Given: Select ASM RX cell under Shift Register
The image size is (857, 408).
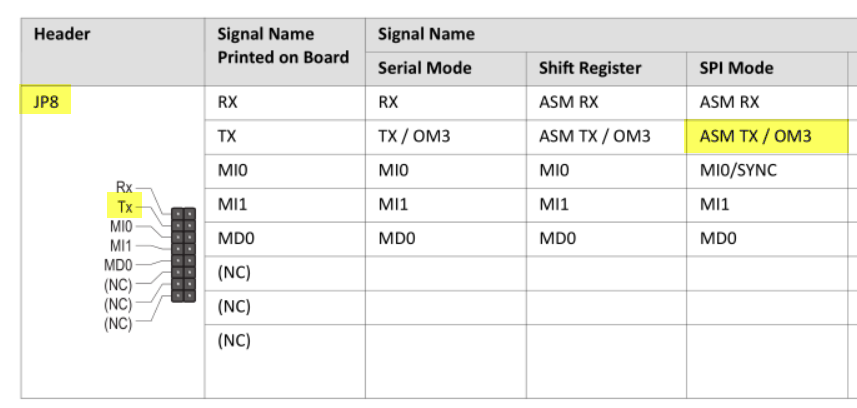Looking at the screenshot, I should (x=568, y=102).
